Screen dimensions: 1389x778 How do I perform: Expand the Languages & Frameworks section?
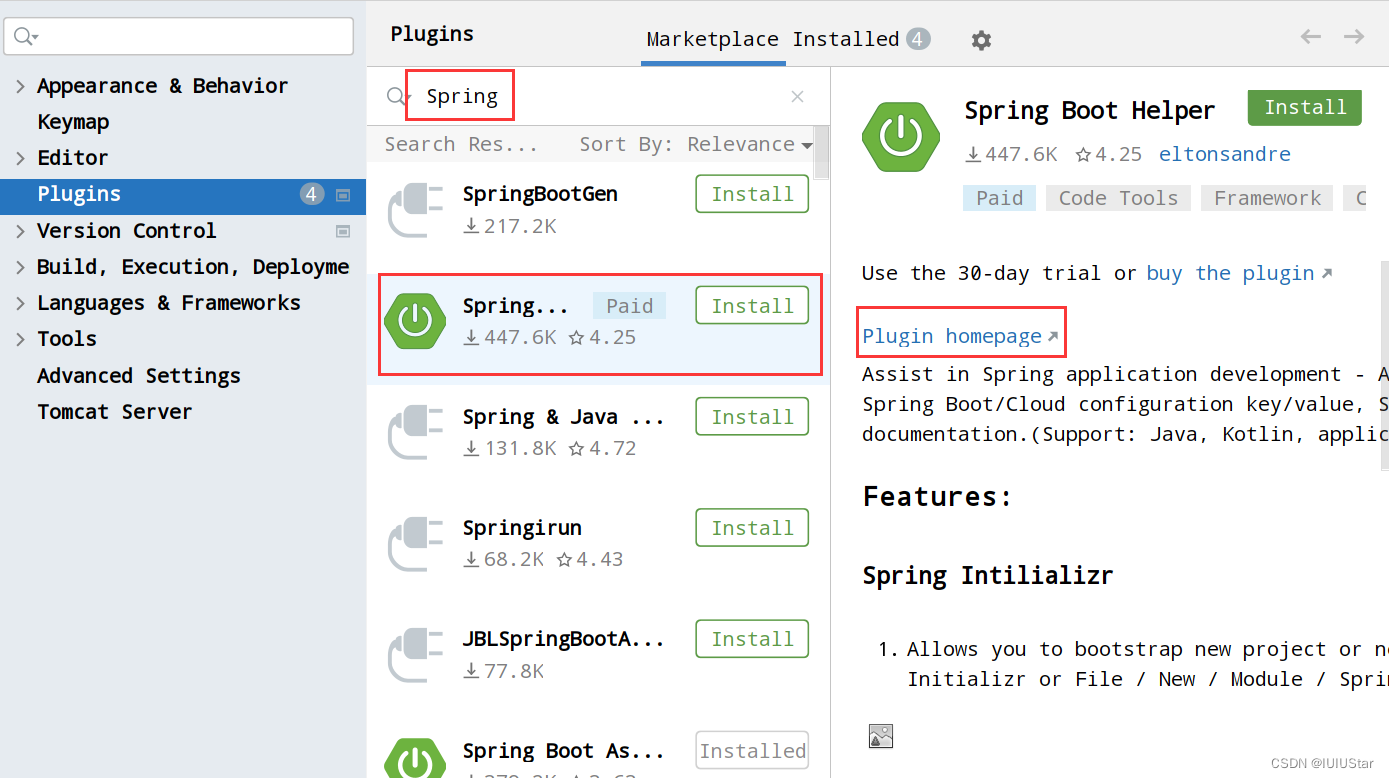(x=19, y=302)
